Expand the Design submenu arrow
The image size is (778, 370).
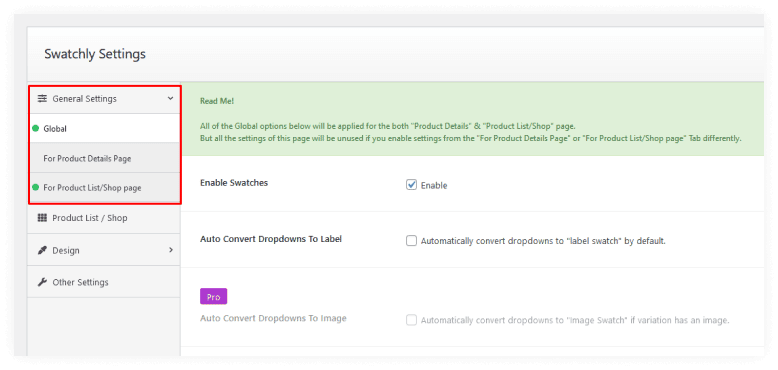171,250
